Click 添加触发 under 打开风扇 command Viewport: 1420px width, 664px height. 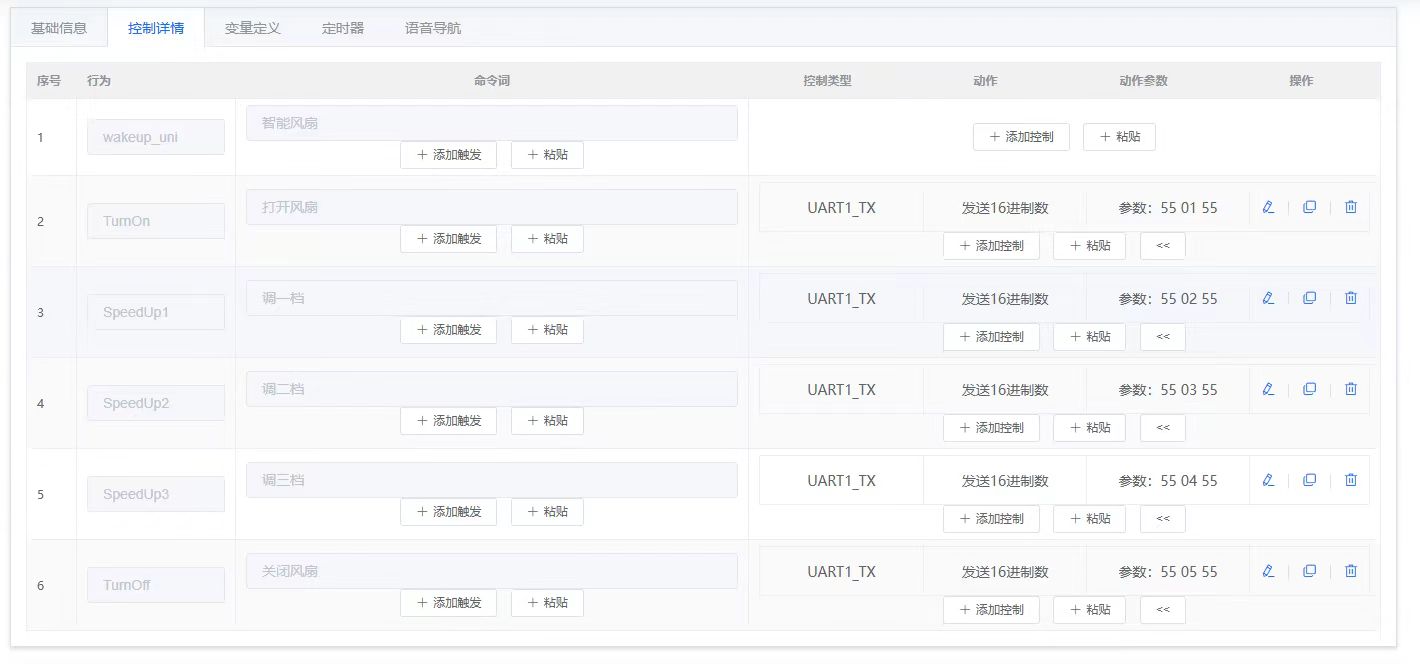(x=448, y=239)
